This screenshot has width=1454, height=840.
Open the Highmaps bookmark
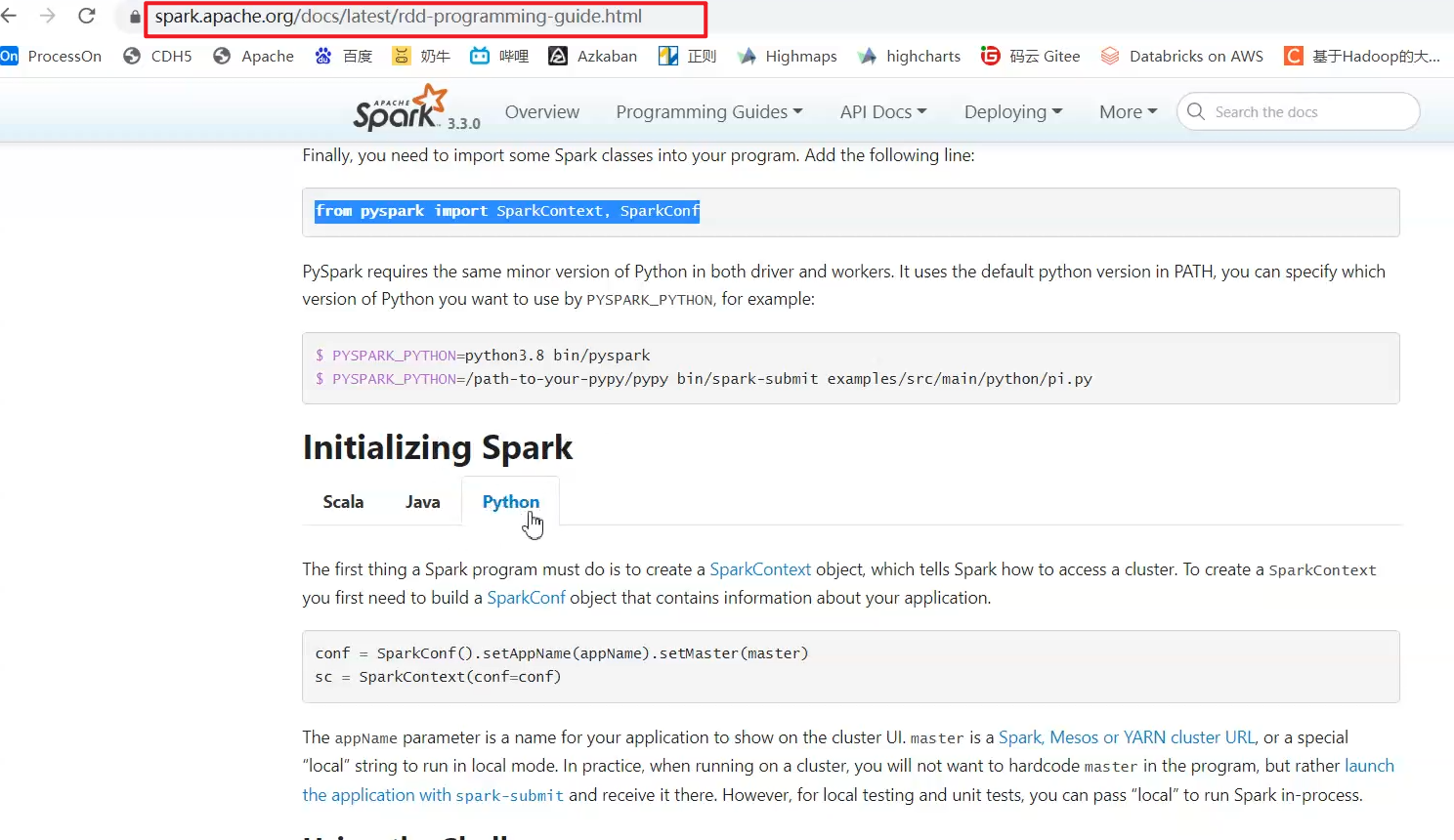click(787, 56)
